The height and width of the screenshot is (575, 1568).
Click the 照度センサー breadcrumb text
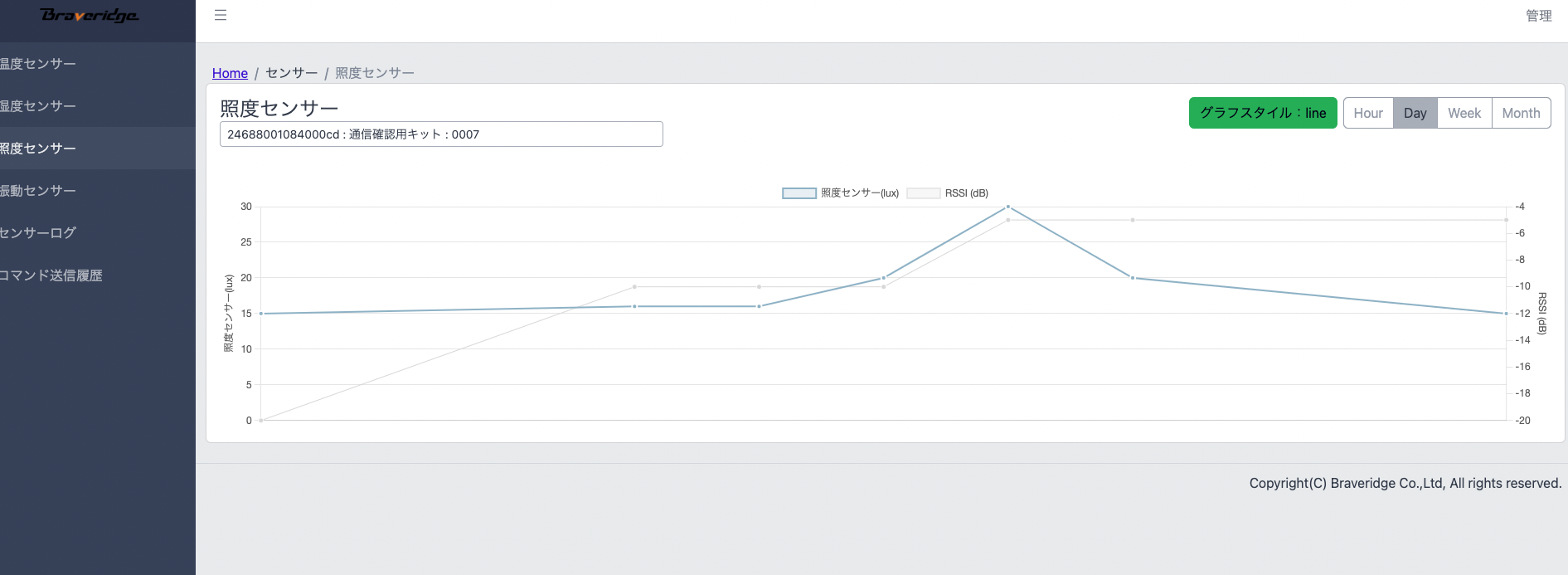pyautogui.click(x=375, y=73)
